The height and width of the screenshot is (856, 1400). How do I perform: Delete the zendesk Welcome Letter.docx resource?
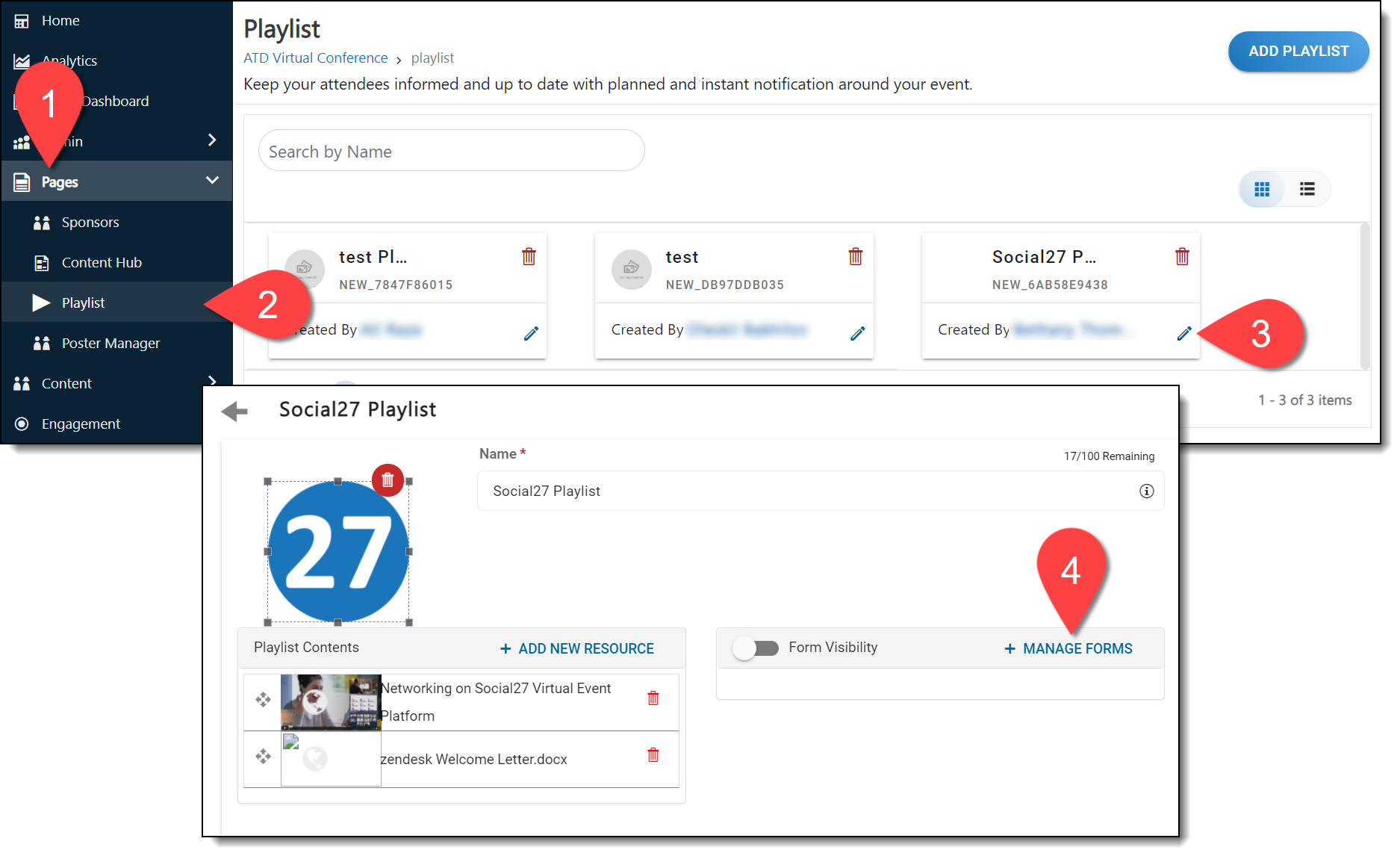coord(653,755)
